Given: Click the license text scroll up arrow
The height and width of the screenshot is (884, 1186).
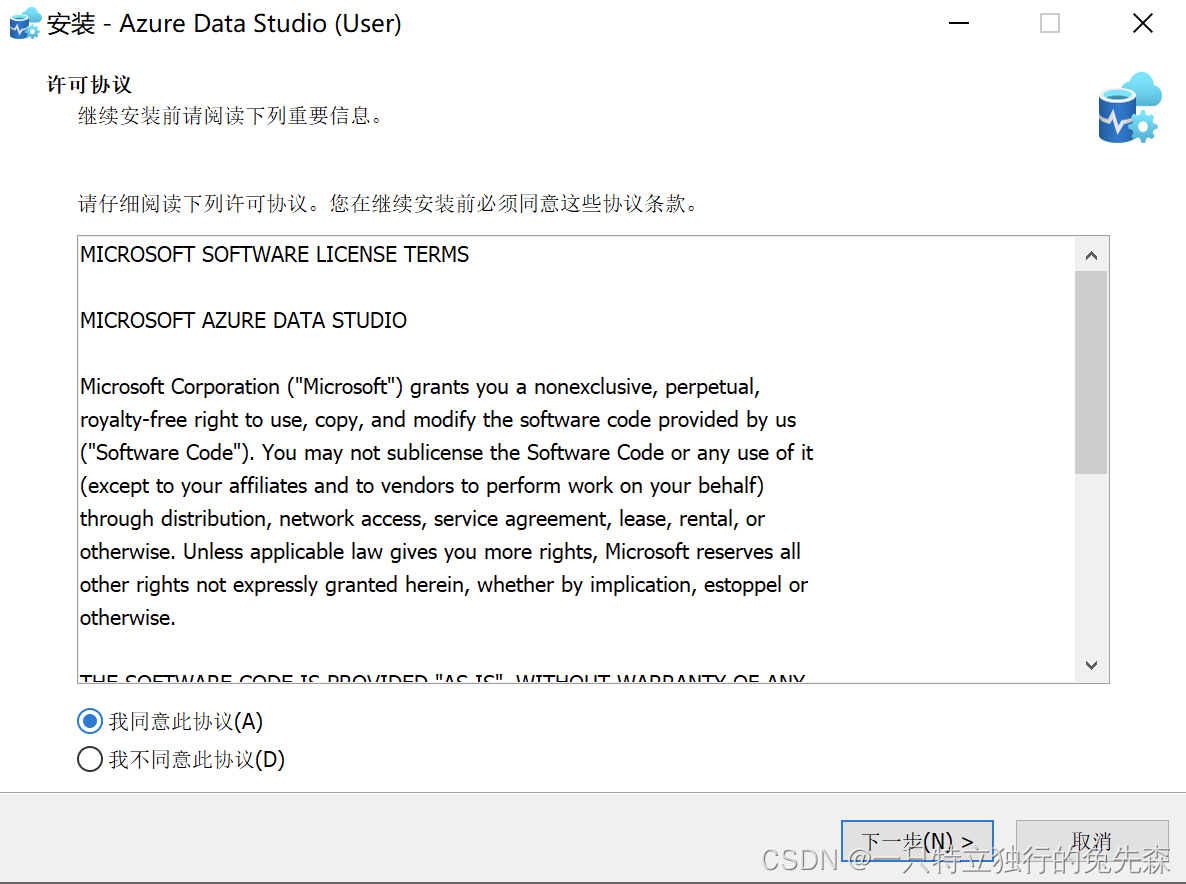Looking at the screenshot, I should tap(1091, 256).
